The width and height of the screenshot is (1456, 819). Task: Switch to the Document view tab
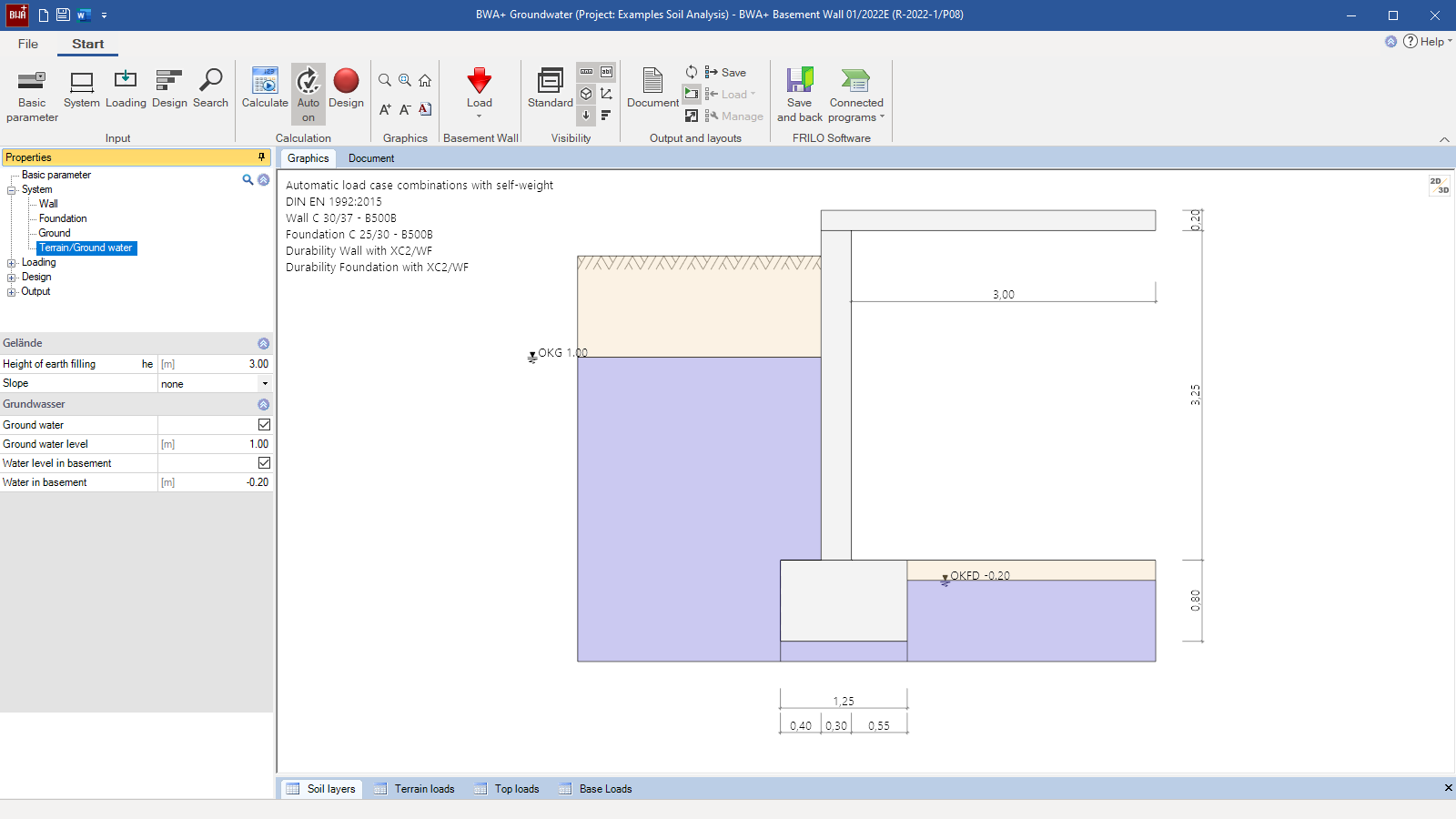[371, 158]
